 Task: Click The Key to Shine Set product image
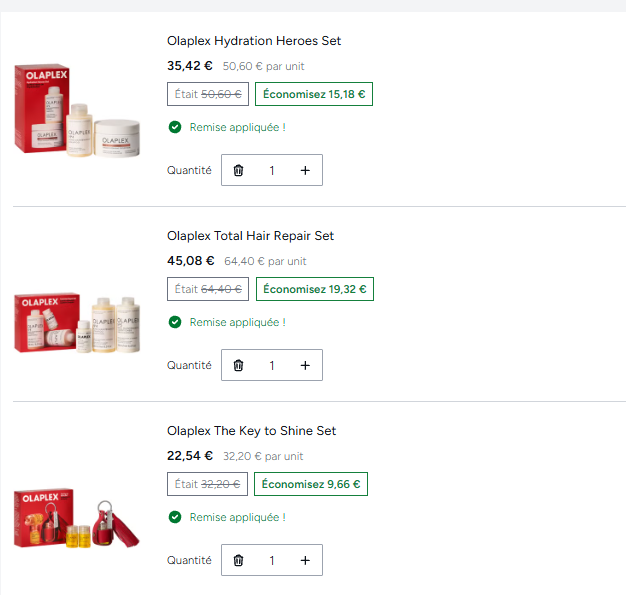point(77,518)
